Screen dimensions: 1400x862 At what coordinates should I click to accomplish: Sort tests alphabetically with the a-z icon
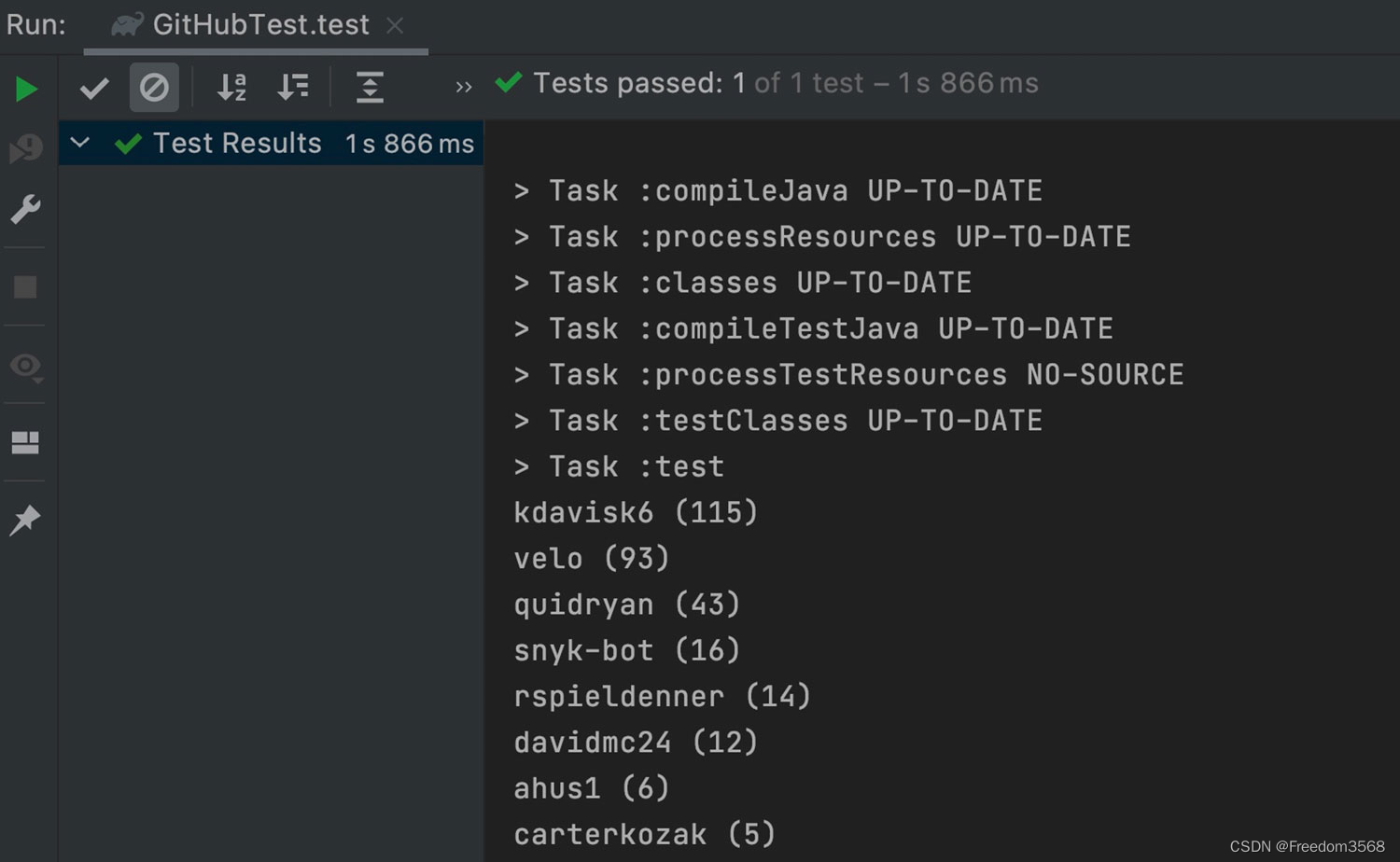pyautogui.click(x=231, y=88)
